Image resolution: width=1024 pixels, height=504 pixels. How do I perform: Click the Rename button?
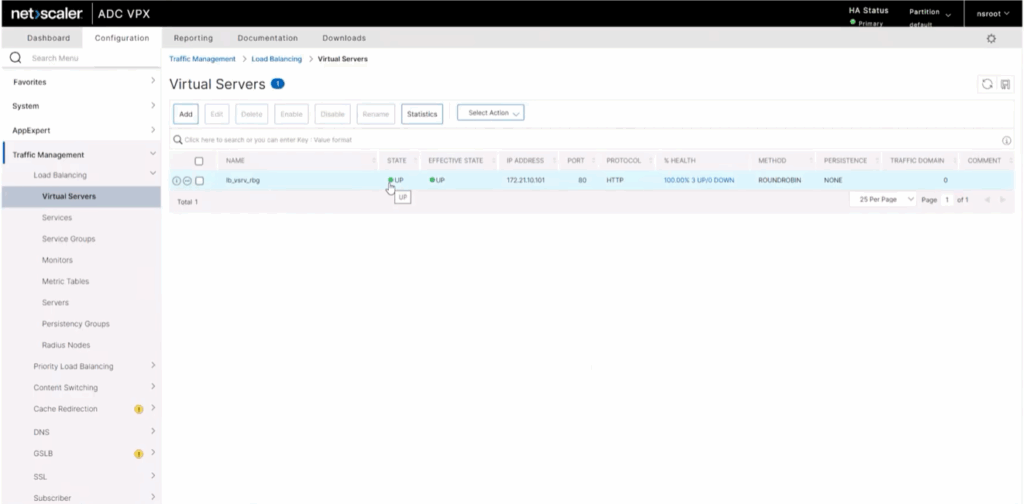pos(376,114)
